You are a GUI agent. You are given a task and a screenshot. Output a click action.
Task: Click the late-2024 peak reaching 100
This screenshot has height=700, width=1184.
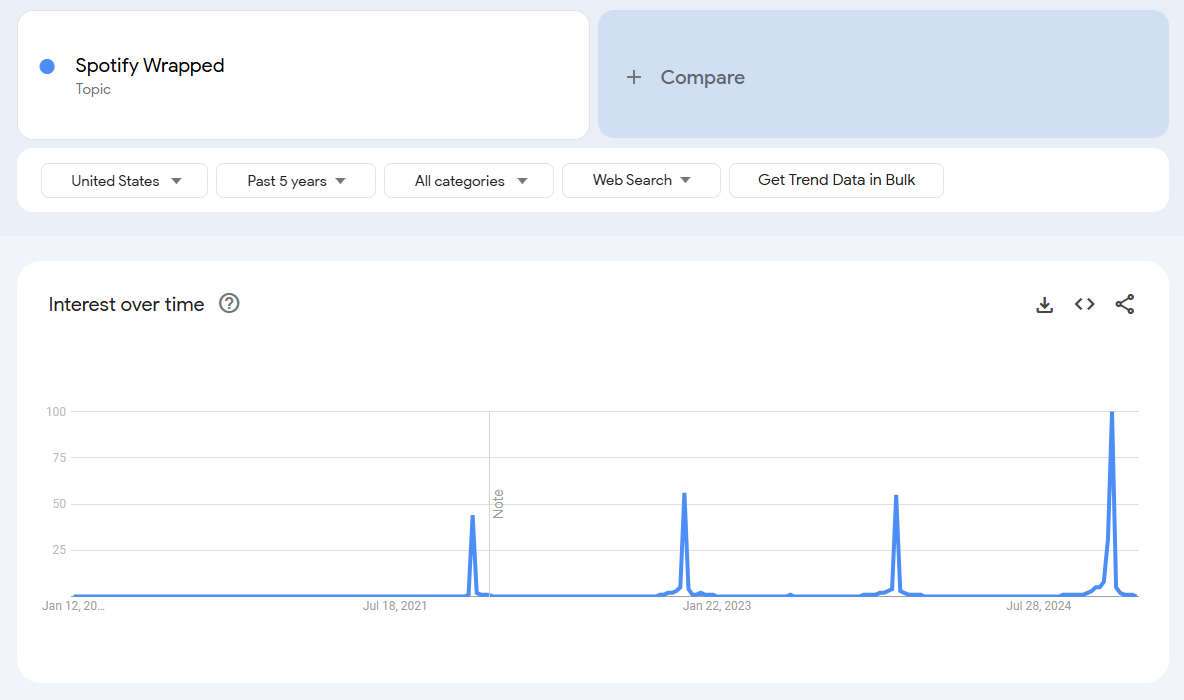click(x=1112, y=412)
